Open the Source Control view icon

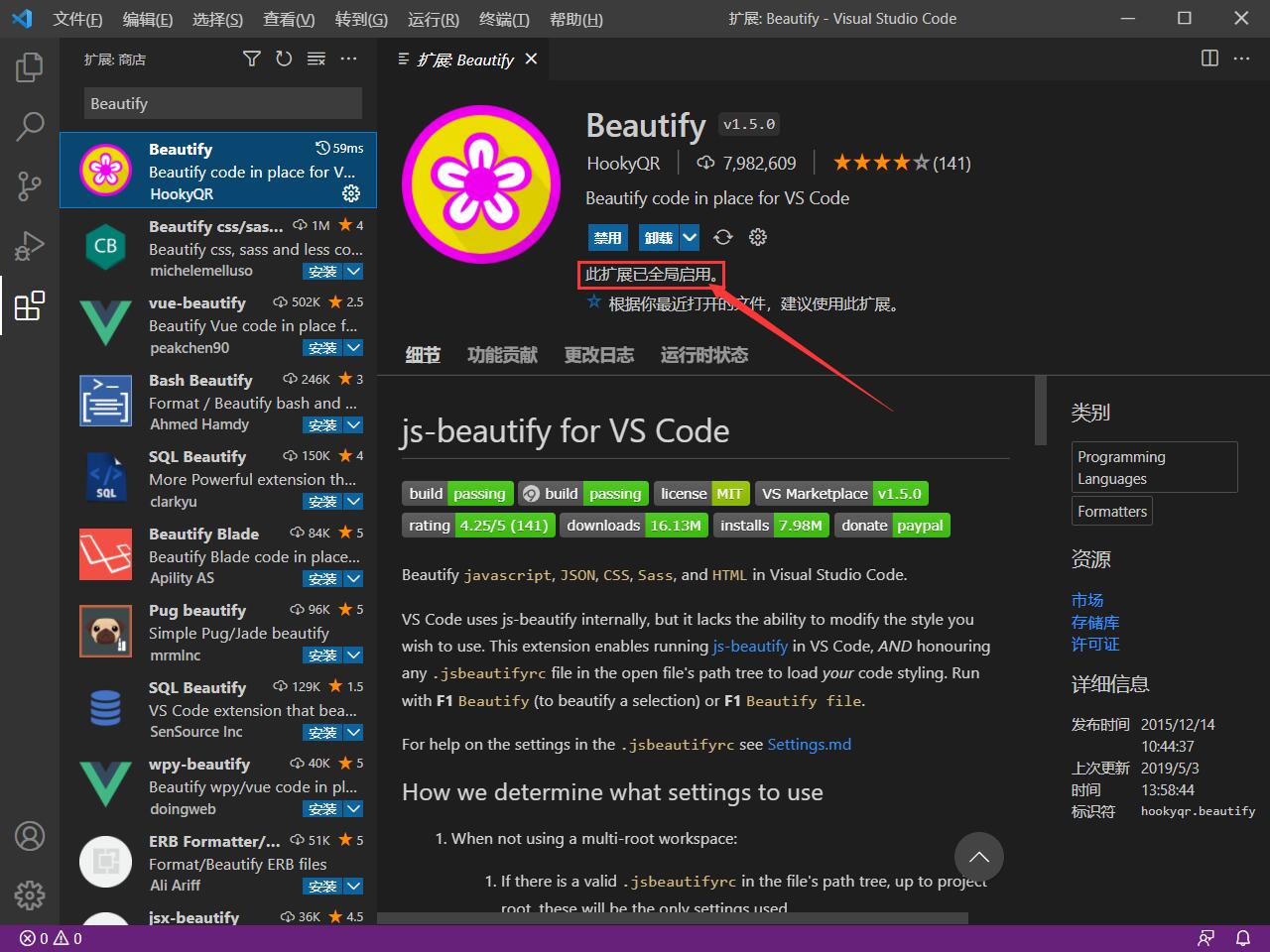point(30,186)
